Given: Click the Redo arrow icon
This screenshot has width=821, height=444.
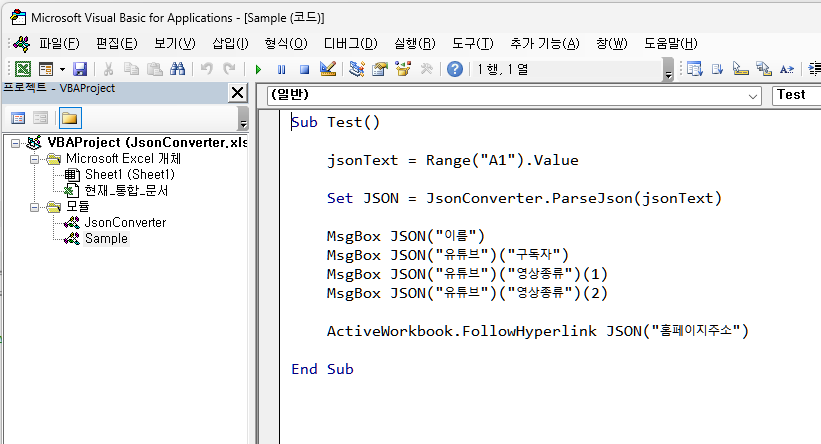Looking at the screenshot, I should tap(229, 69).
